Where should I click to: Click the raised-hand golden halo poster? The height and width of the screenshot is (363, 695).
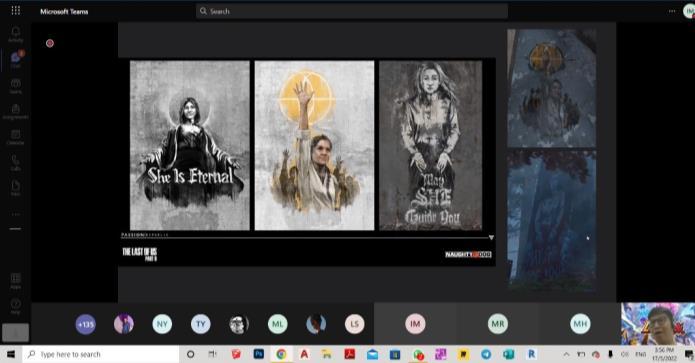[x=314, y=145]
